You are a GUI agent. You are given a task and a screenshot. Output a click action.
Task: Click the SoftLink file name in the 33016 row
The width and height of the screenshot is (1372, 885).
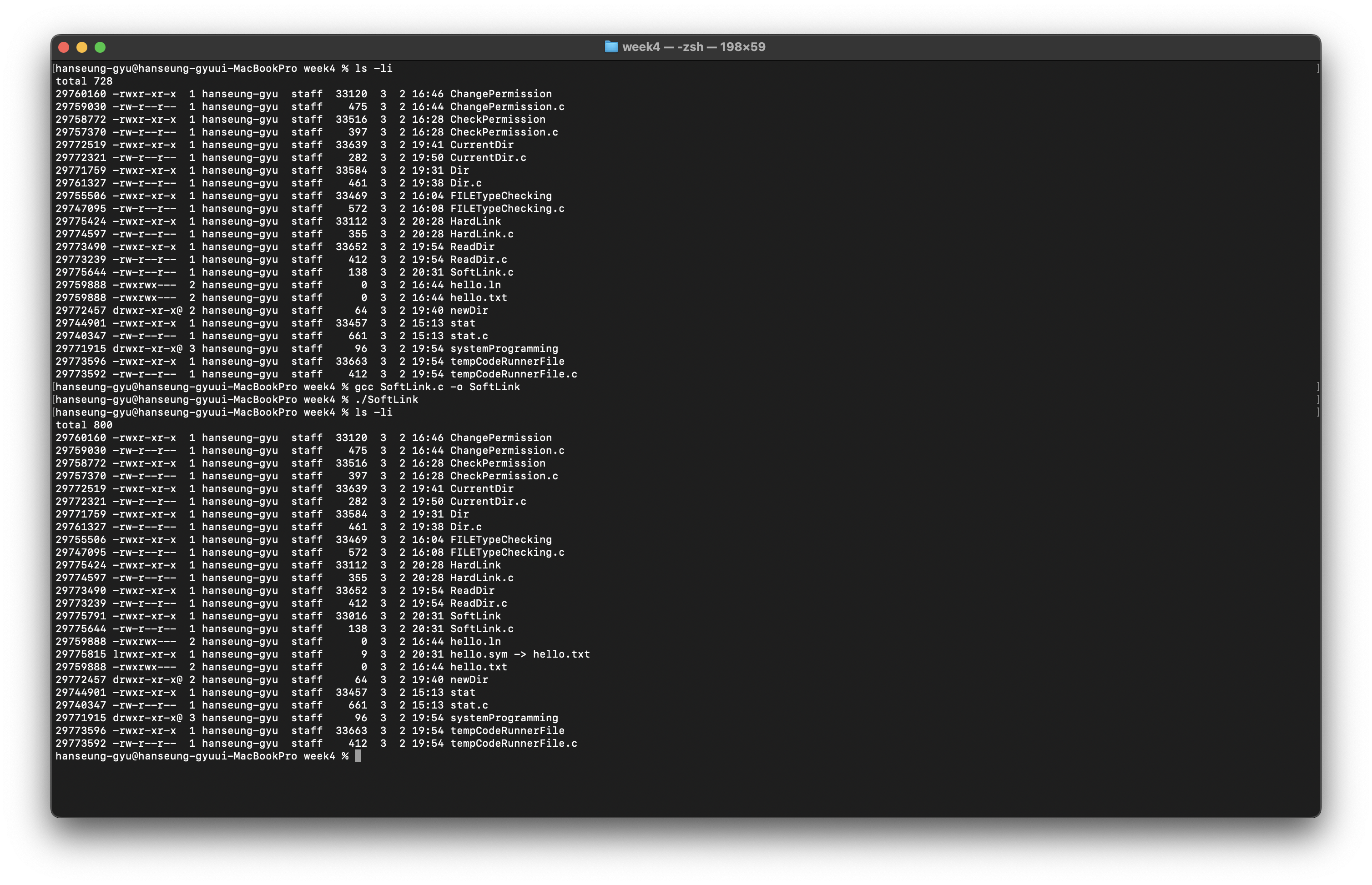coord(475,615)
